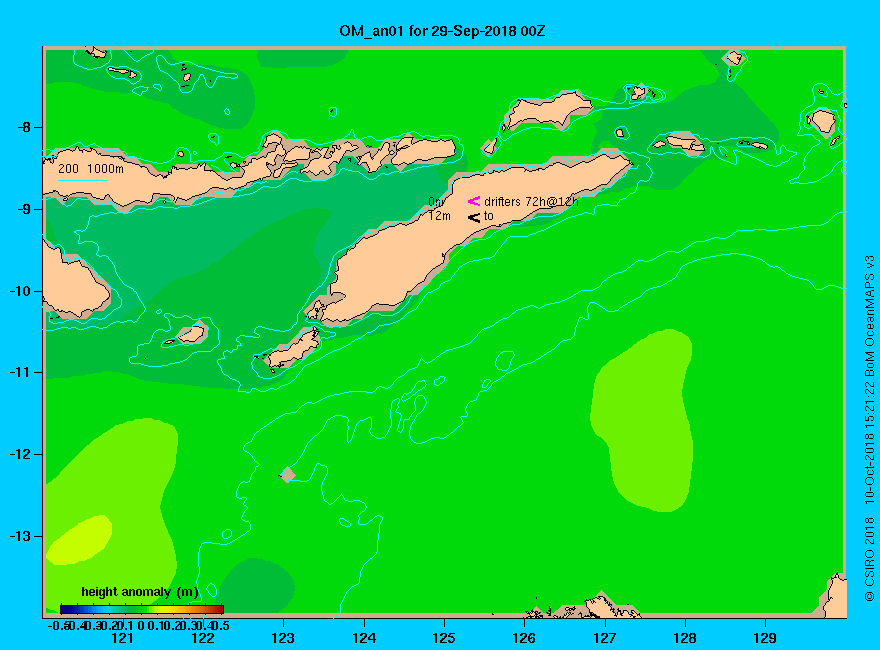Click the latitude label -13

point(20,536)
